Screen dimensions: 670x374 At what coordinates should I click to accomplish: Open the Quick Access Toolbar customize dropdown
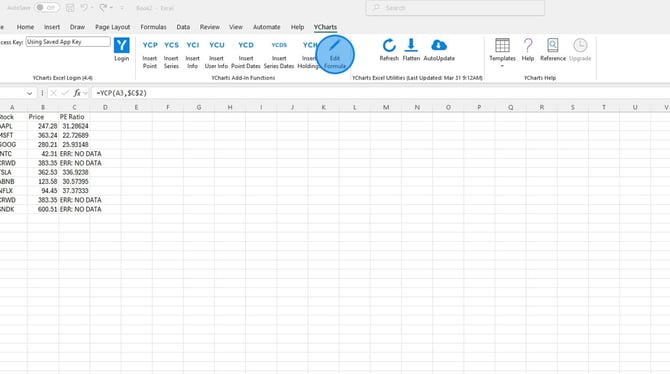point(122,8)
